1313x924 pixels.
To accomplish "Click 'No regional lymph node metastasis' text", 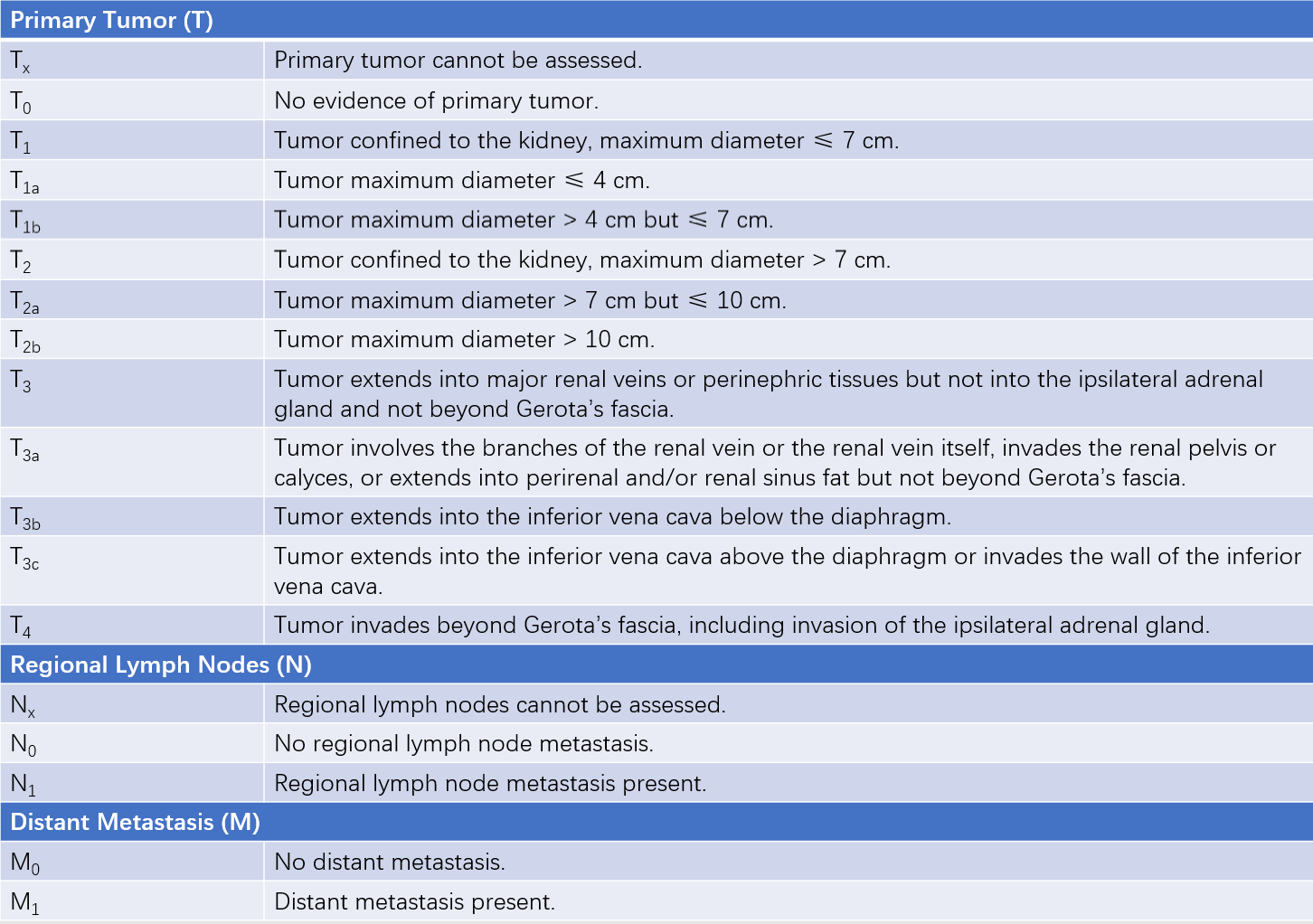I will [464, 744].
